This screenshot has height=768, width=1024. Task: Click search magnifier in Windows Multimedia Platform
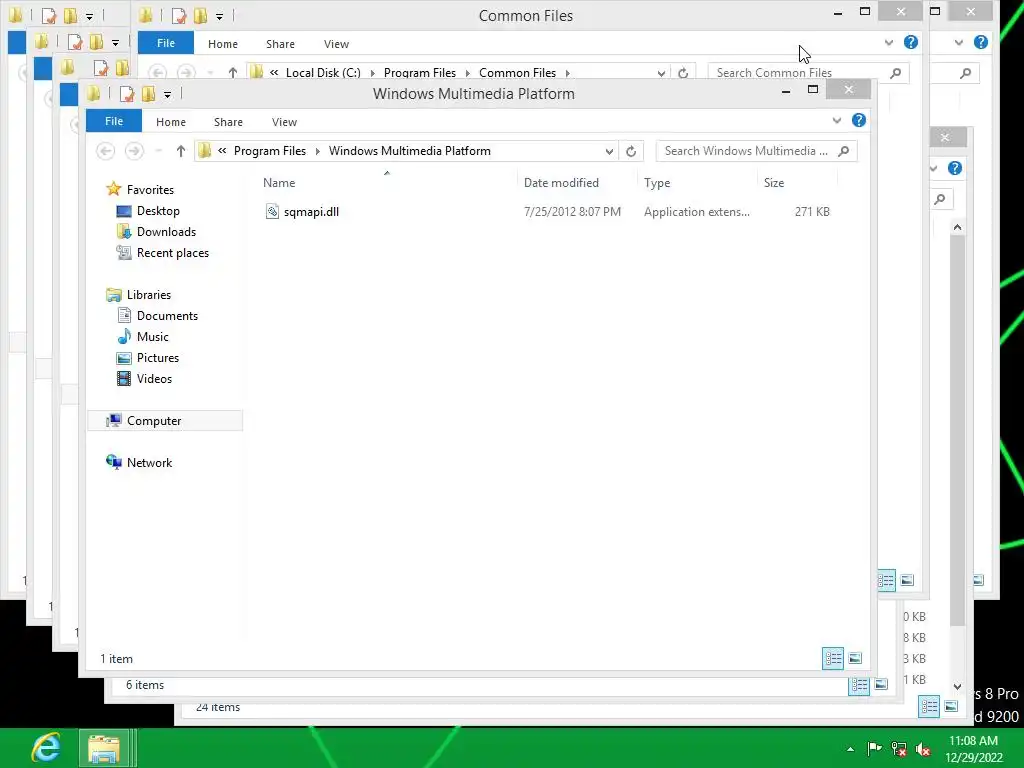point(844,151)
